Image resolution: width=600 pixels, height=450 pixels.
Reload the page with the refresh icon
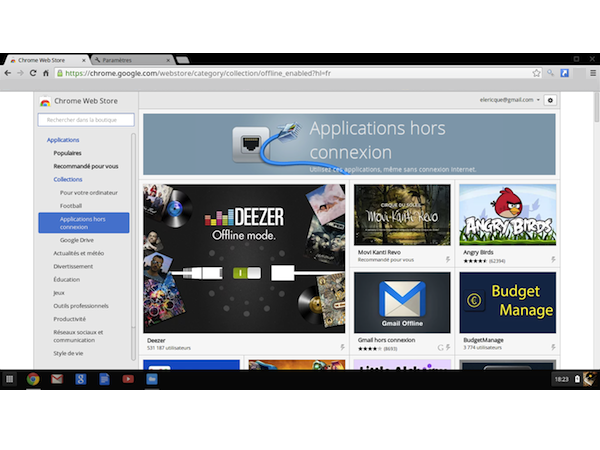pos(33,73)
